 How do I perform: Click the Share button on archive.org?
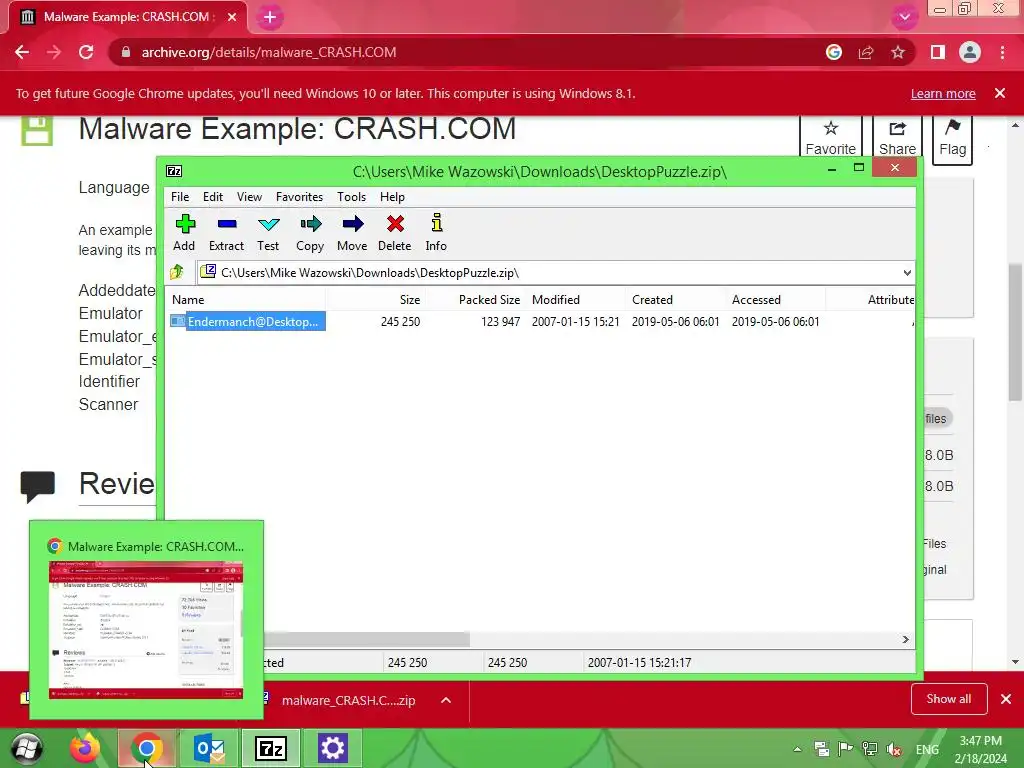pos(897,137)
